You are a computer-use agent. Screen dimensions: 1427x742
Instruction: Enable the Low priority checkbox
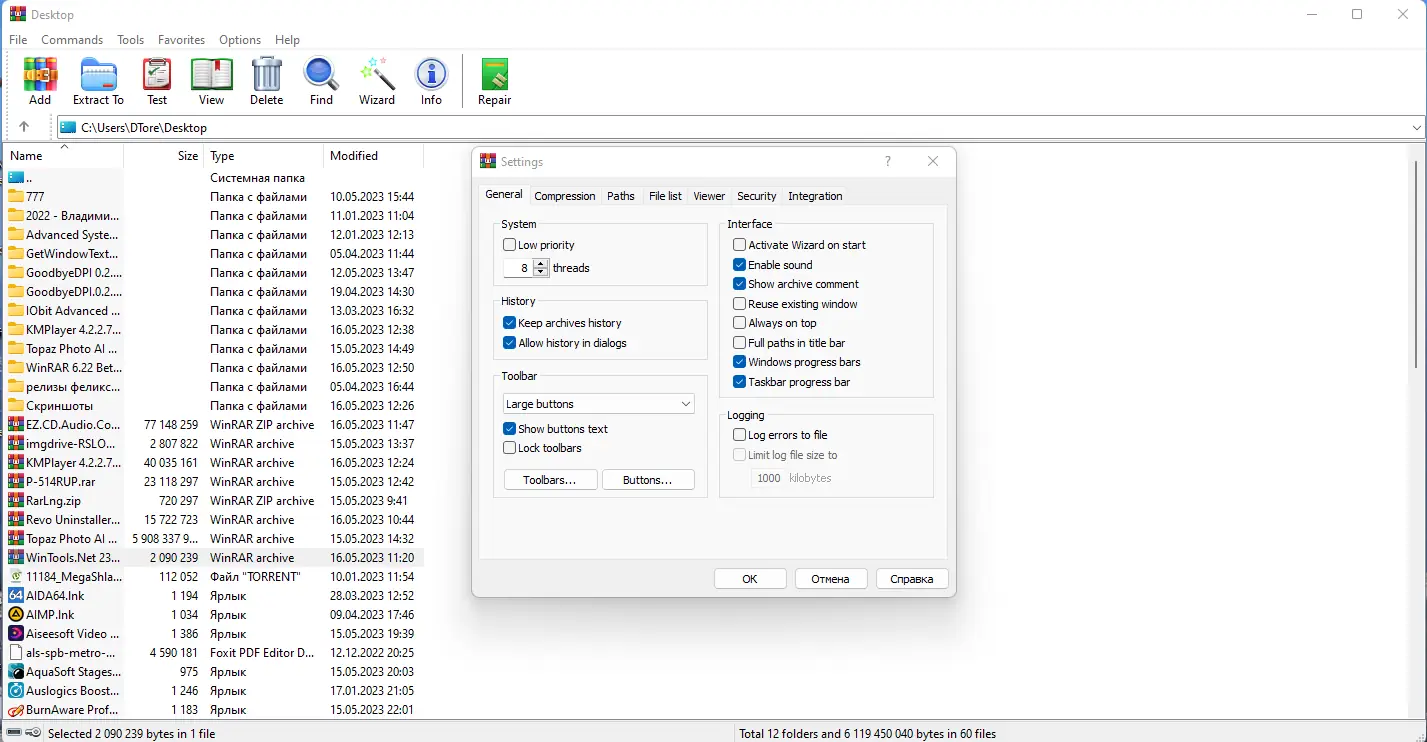coord(510,245)
